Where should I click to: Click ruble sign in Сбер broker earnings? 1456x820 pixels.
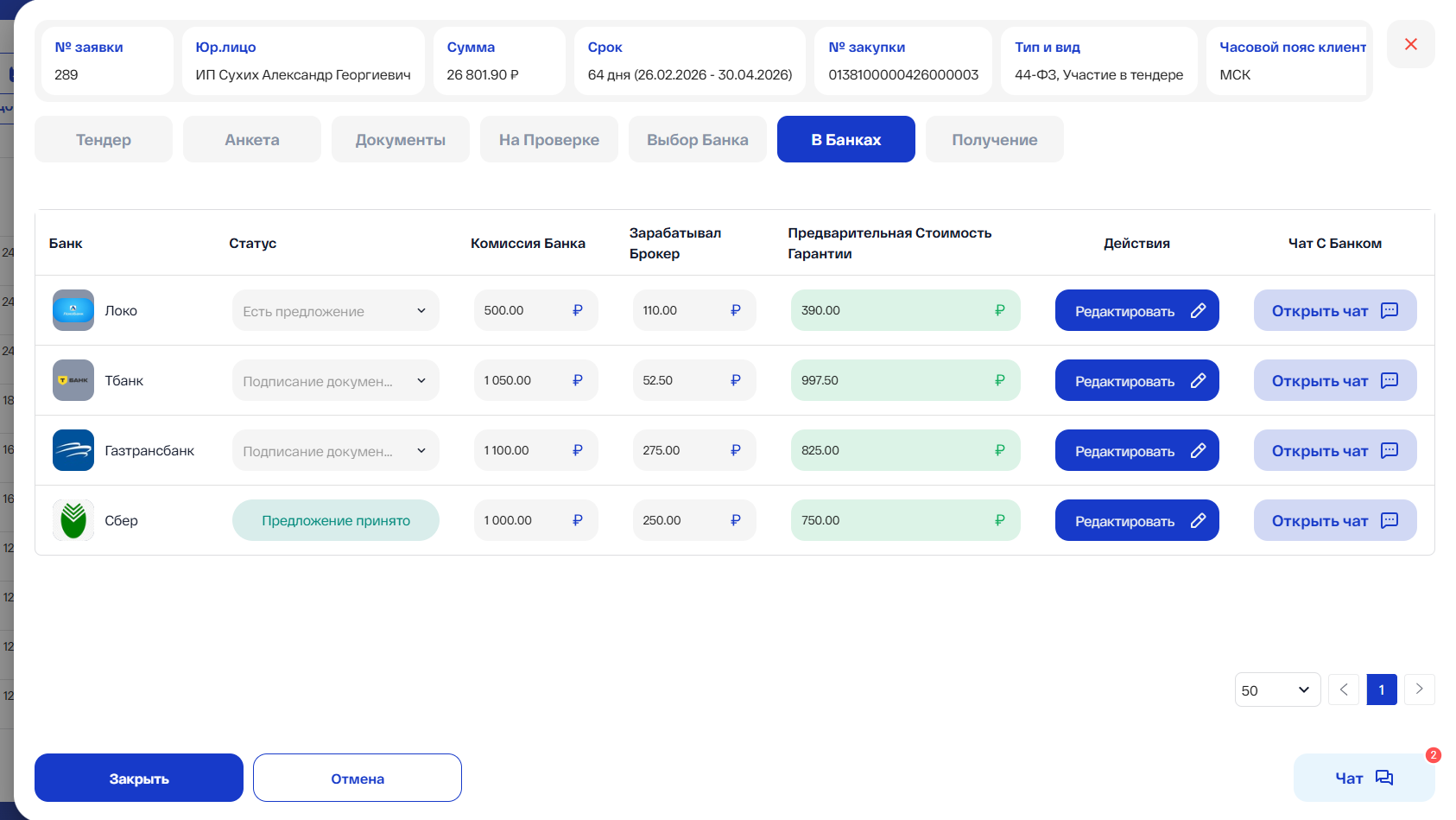736,520
